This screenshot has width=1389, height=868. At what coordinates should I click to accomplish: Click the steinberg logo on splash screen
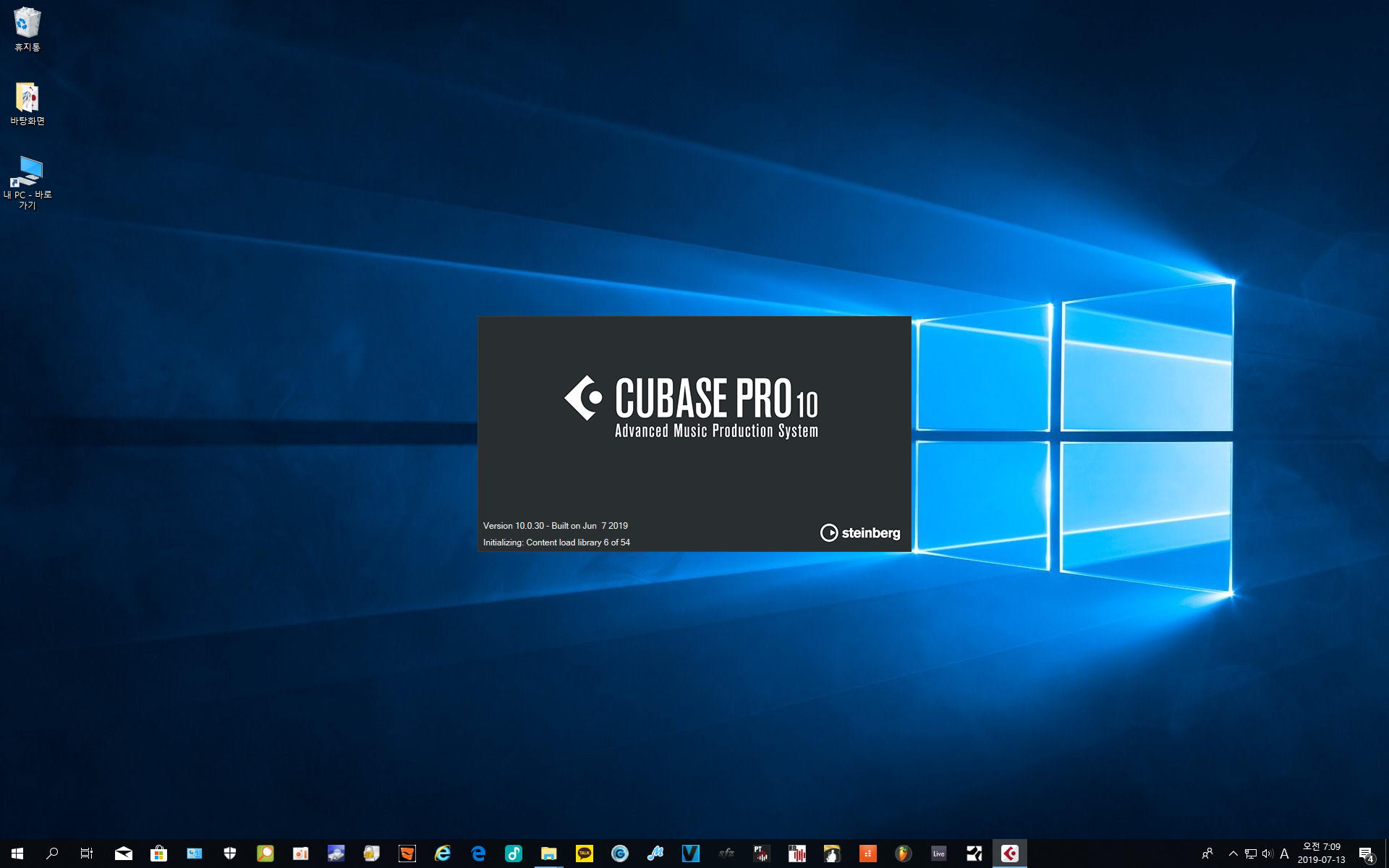pos(860,533)
